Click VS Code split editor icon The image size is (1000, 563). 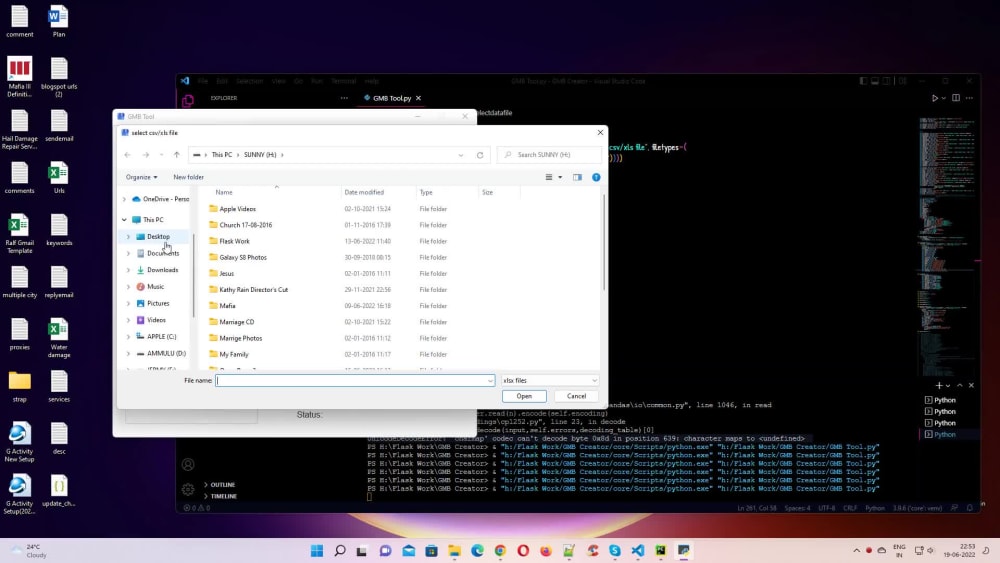[955, 98]
